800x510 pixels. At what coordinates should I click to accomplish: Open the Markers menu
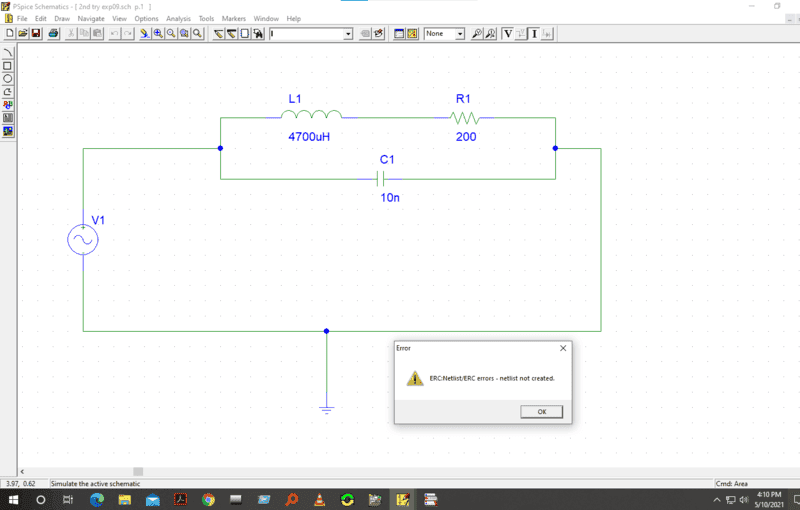[x=233, y=18]
